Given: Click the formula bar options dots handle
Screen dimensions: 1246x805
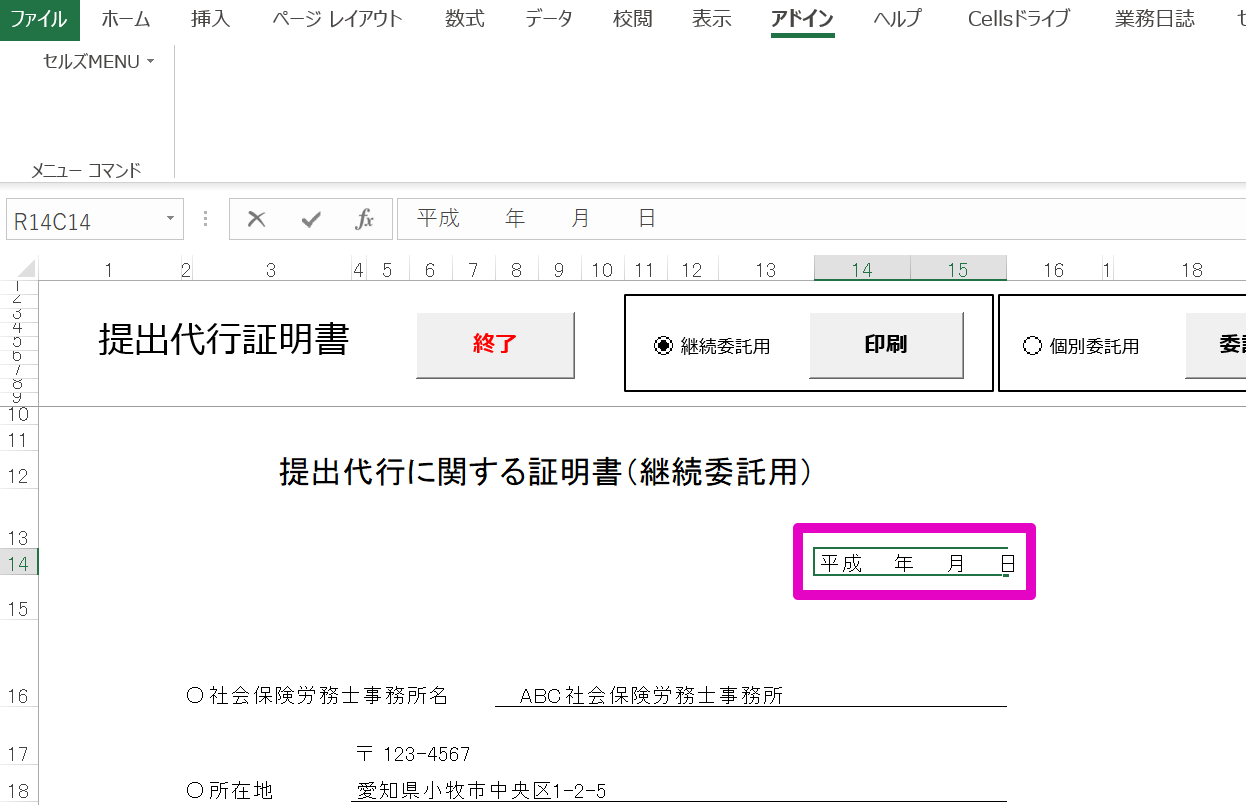Looking at the screenshot, I should click(206, 219).
